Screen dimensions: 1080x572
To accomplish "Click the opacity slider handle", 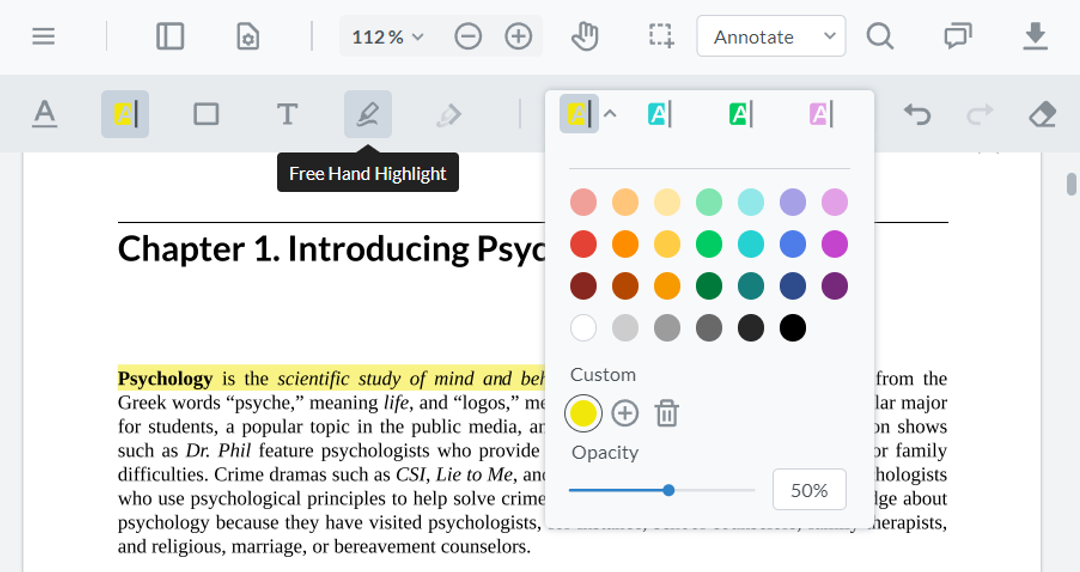I will click(668, 490).
